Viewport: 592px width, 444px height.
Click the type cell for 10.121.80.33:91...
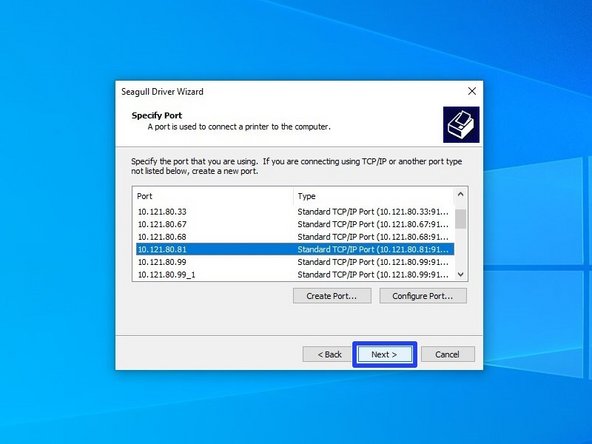point(373,212)
